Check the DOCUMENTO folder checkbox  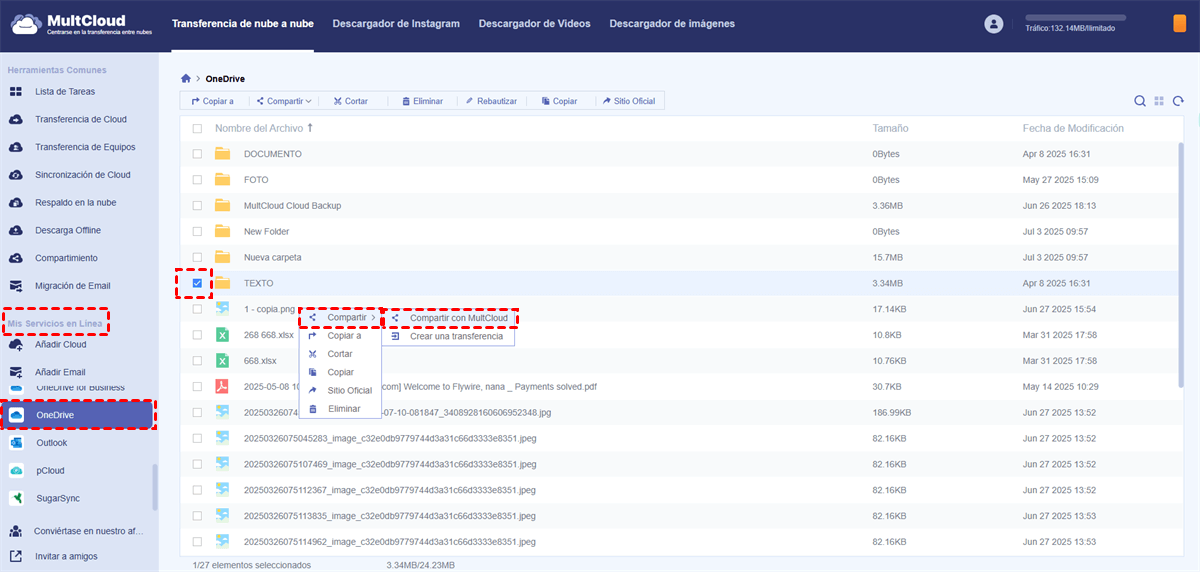point(197,154)
